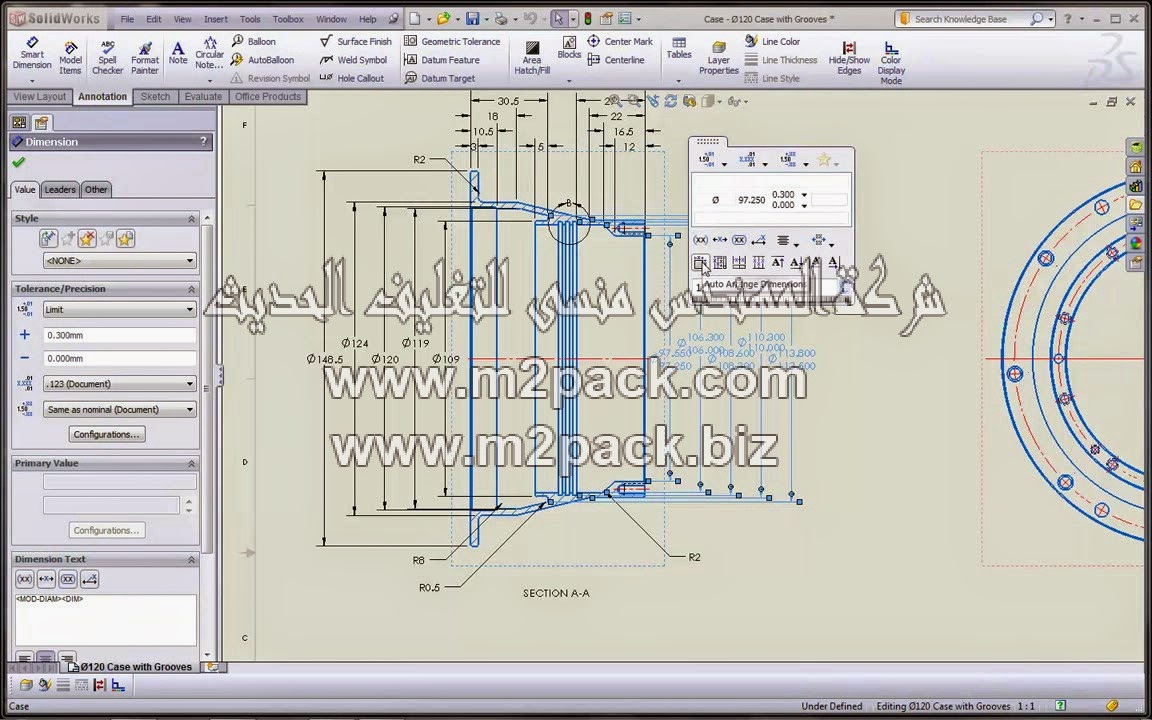The width and height of the screenshot is (1152, 720).
Task: Add a Balloon annotation
Action: coord(254,41)
